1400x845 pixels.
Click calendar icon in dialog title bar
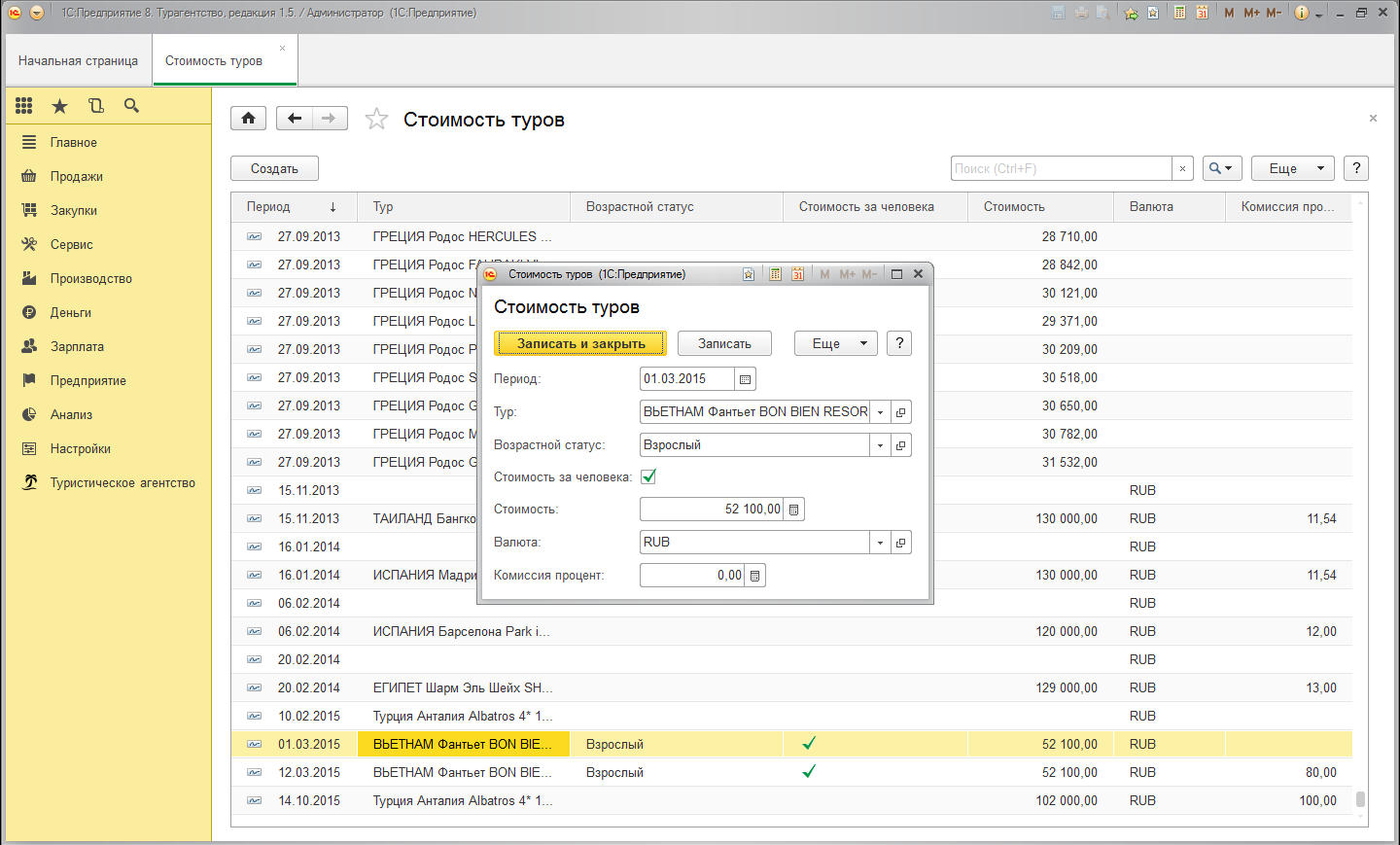point(797,274)
